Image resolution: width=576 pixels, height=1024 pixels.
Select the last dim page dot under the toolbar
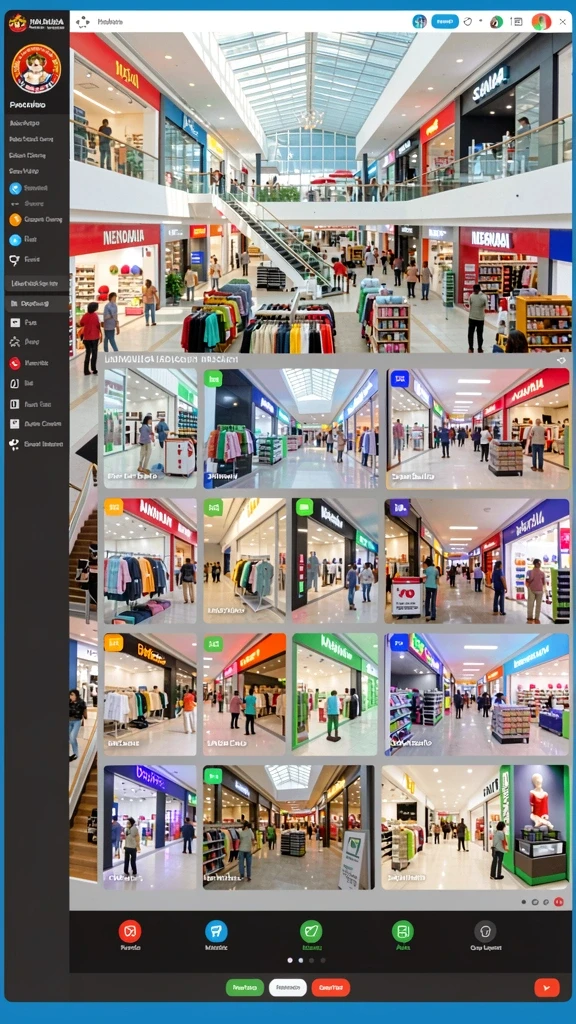click(x=323, y=960)
